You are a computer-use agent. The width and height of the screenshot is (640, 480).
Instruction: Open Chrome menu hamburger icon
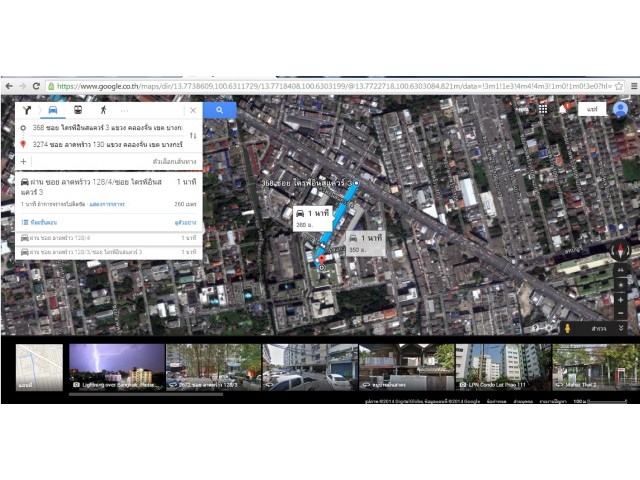coord(634,86)
